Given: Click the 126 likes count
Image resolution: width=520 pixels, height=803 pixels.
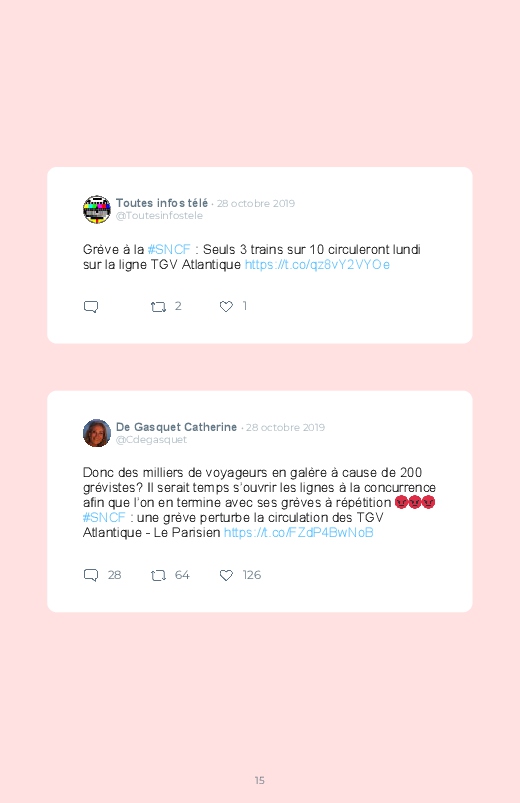Looking at the screenshot, I should click(252, 575).
